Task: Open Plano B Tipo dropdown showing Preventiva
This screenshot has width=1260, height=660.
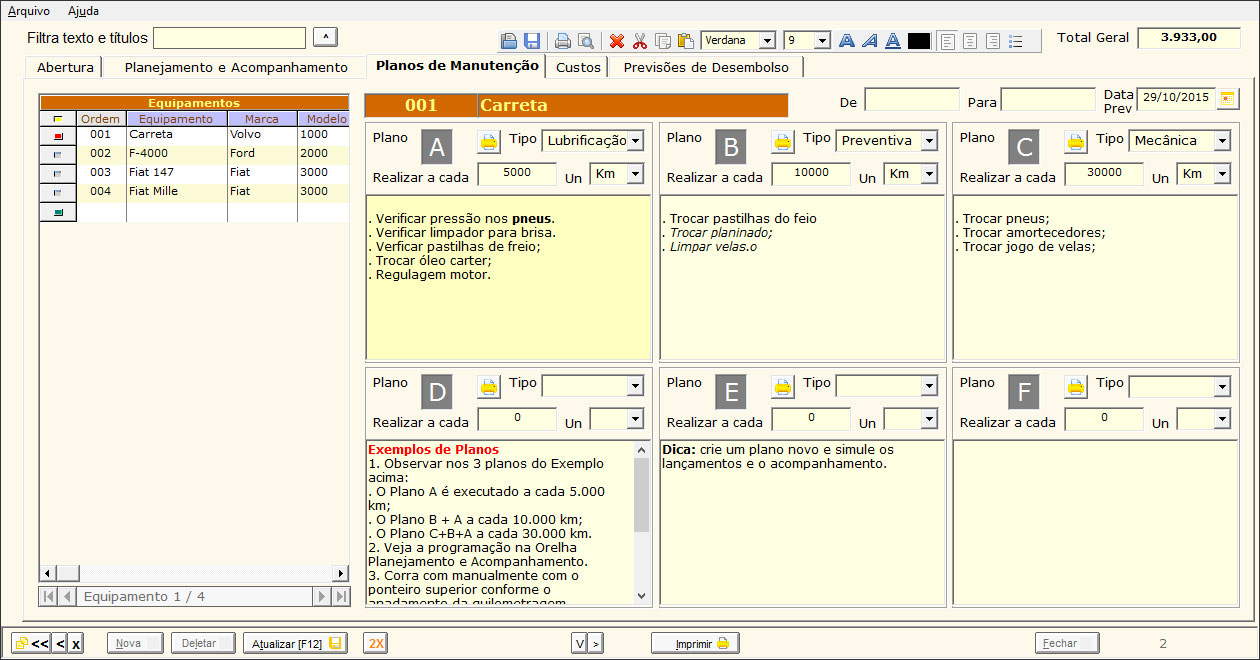Action: click(x=929, y=141)
